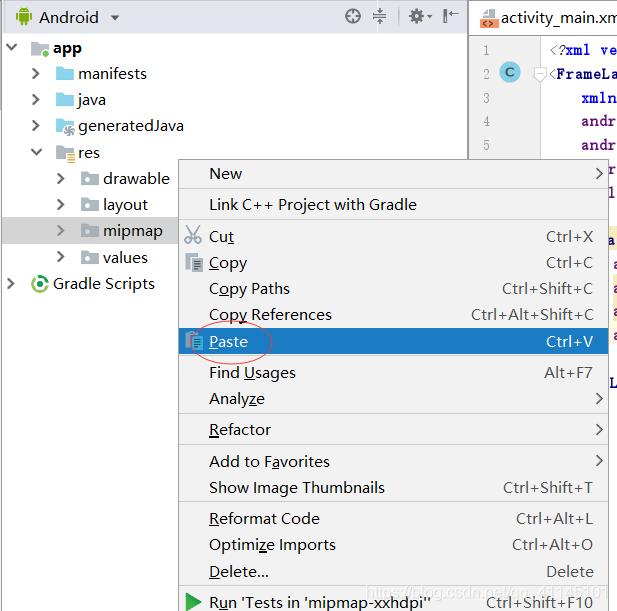Click the Gradle Scripts icon

(40, 284)
